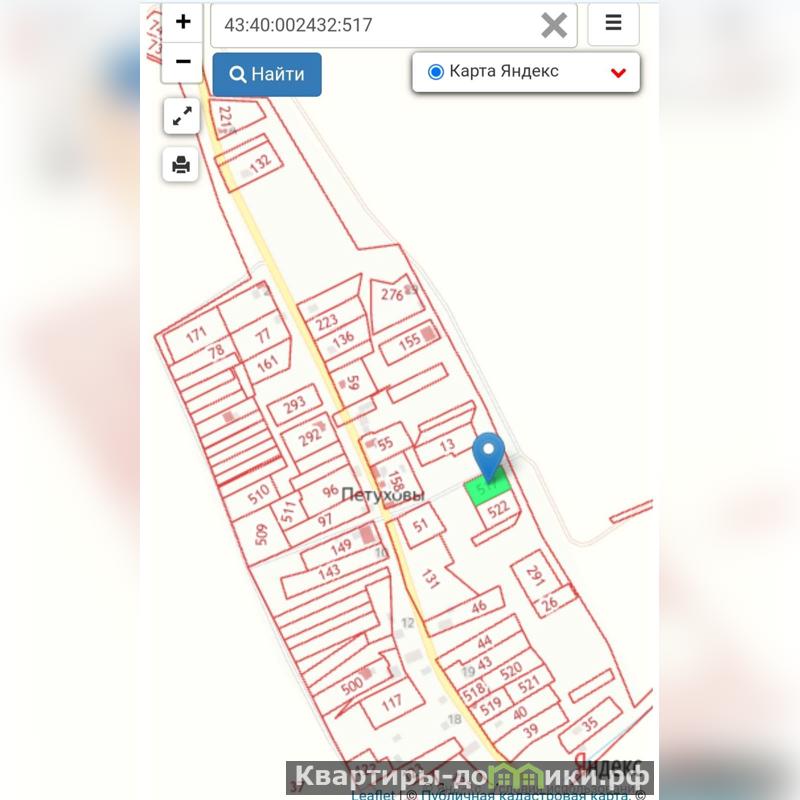Screen dimensions: 800x800
Task: Open the hamburger menu
Action: pos(613,23)
